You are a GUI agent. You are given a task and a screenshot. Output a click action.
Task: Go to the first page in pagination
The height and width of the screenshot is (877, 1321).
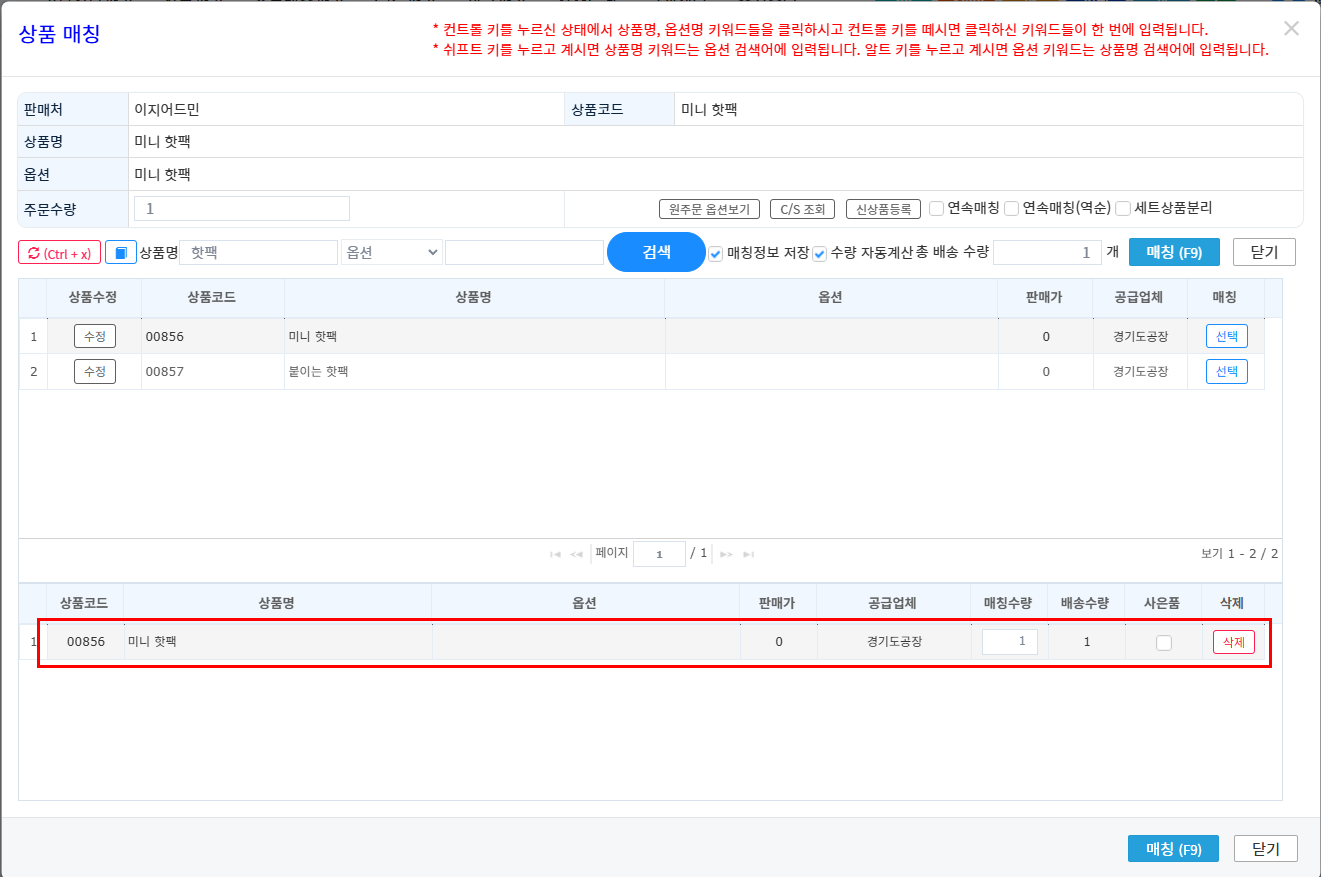pos(555,554)
